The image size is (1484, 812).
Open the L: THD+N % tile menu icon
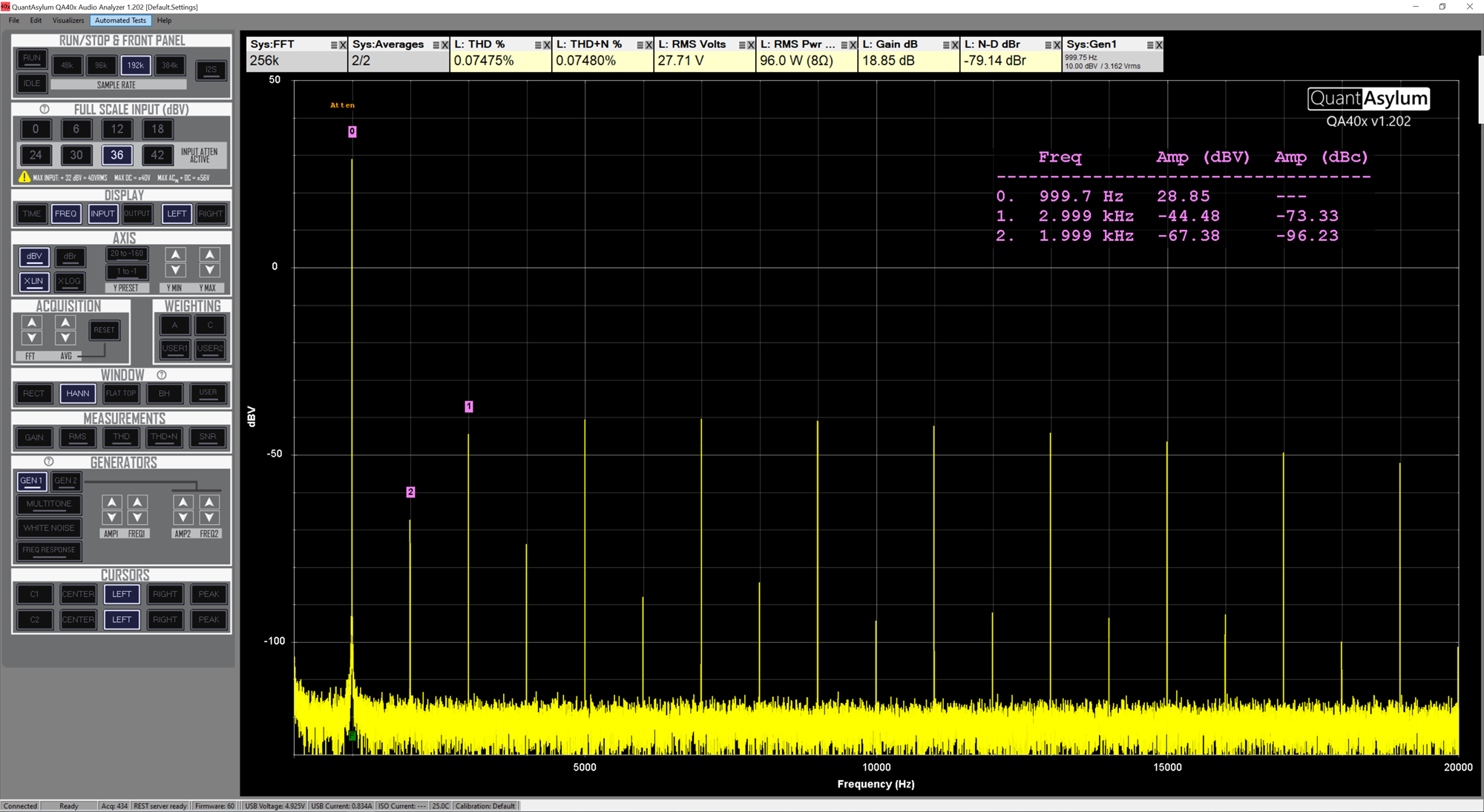point(640,45)
